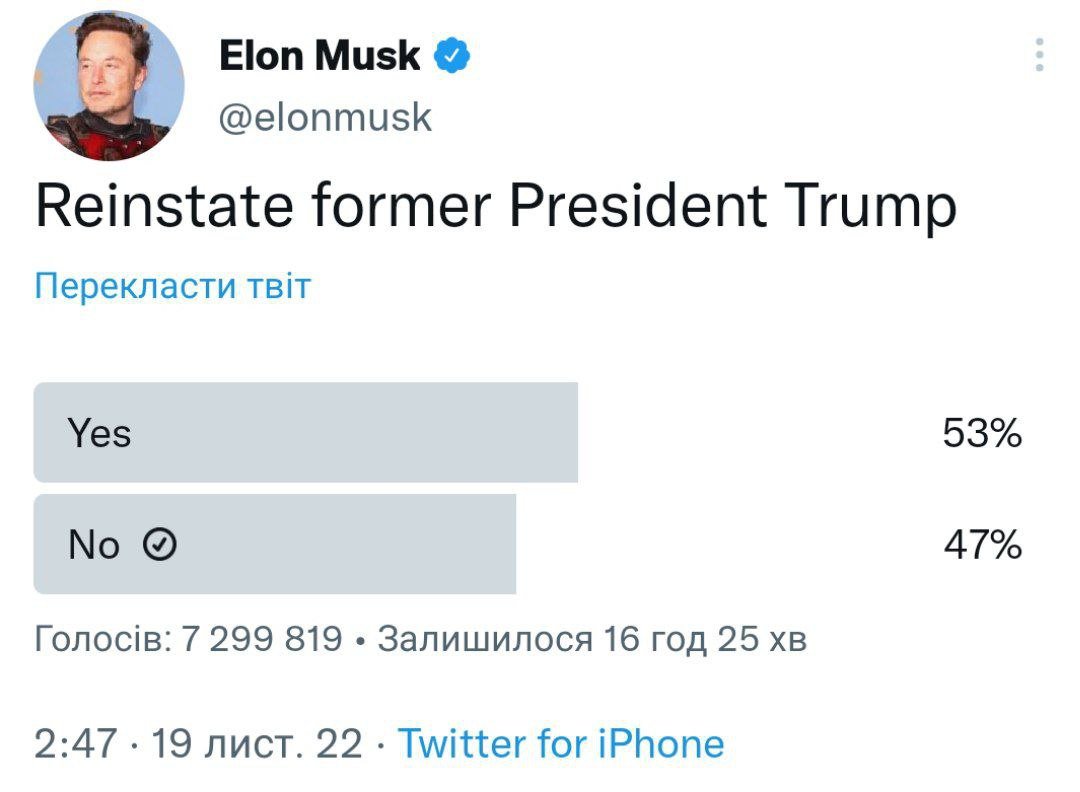Viewport: 1080px width, 792px height.
Task: Open Elon Musk's profile avatar photo
Action: tap(109, 85)
